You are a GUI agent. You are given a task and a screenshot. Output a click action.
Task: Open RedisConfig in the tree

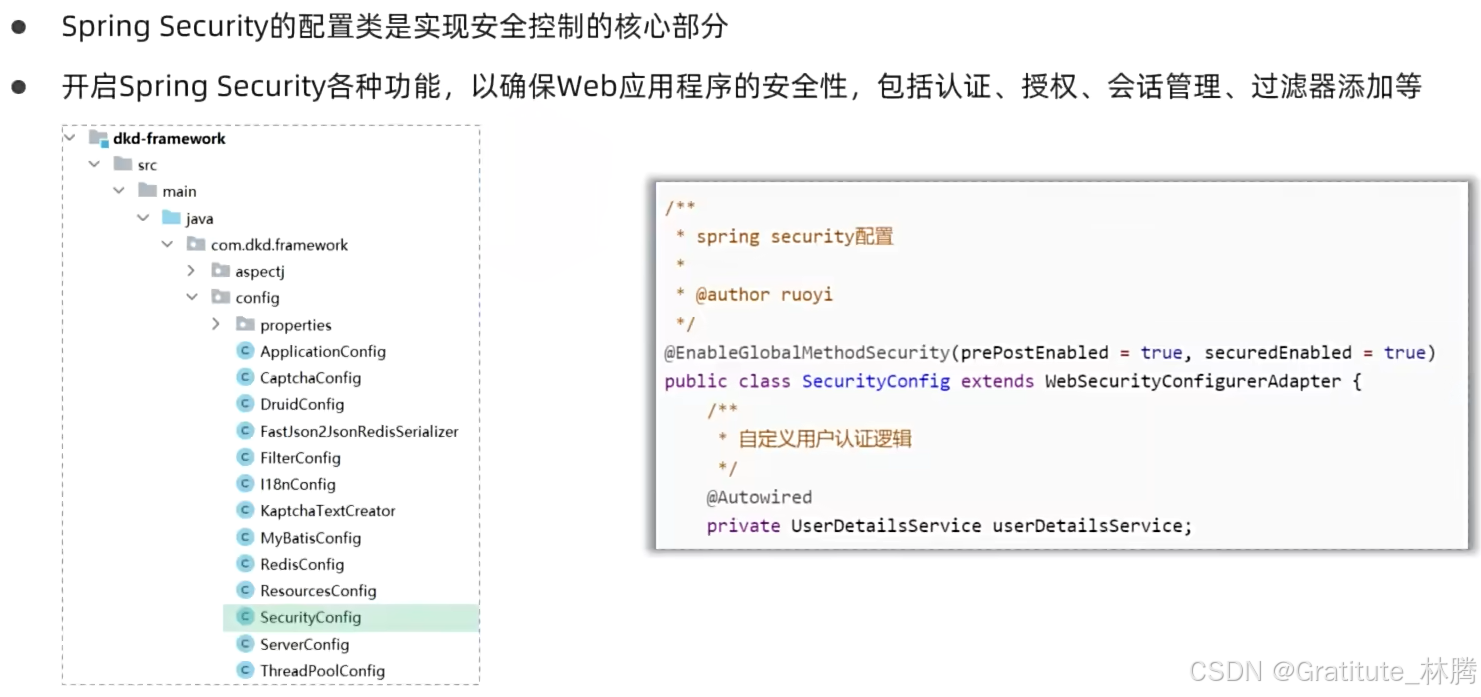(x=301, y=564)
